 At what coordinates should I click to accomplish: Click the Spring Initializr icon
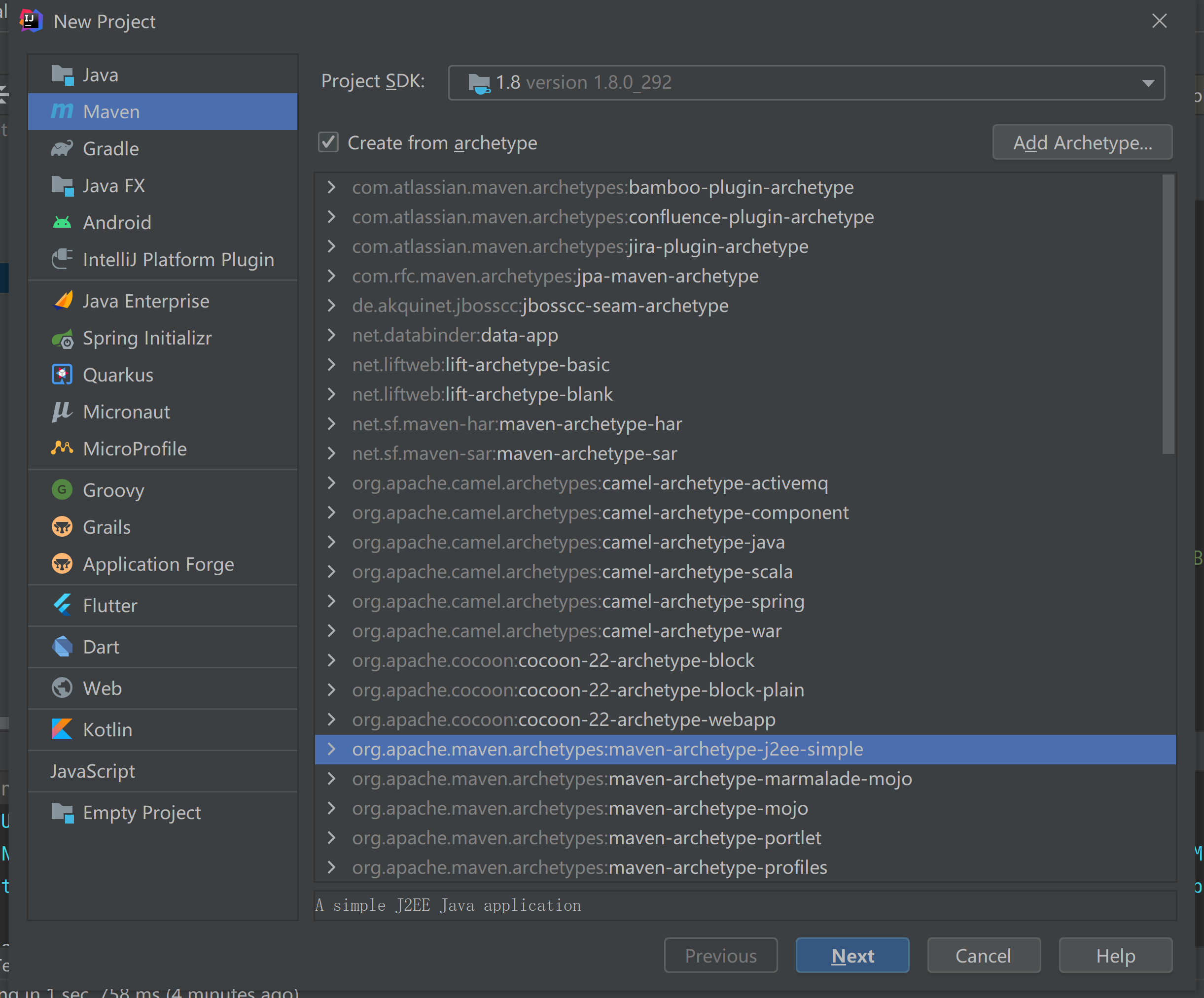pos(62,339)
